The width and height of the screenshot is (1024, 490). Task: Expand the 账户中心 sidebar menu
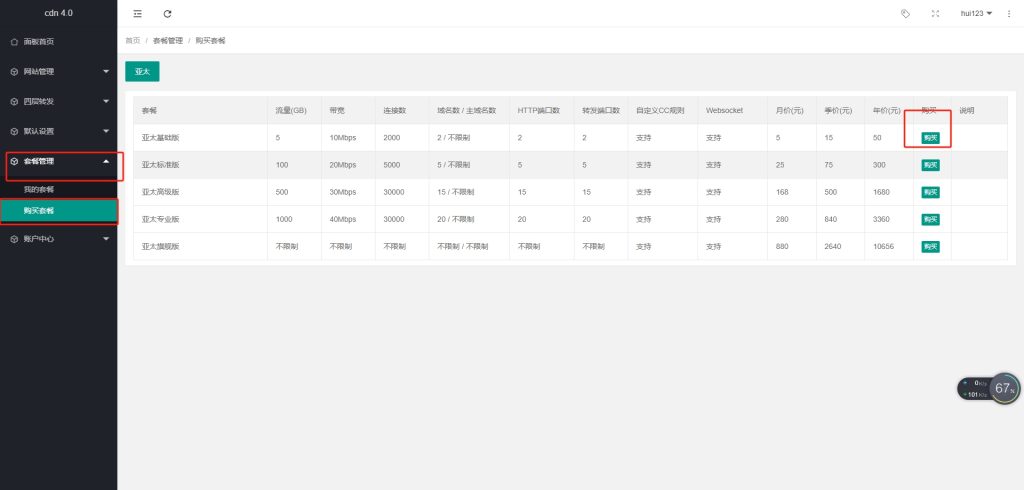coord(58,239)
